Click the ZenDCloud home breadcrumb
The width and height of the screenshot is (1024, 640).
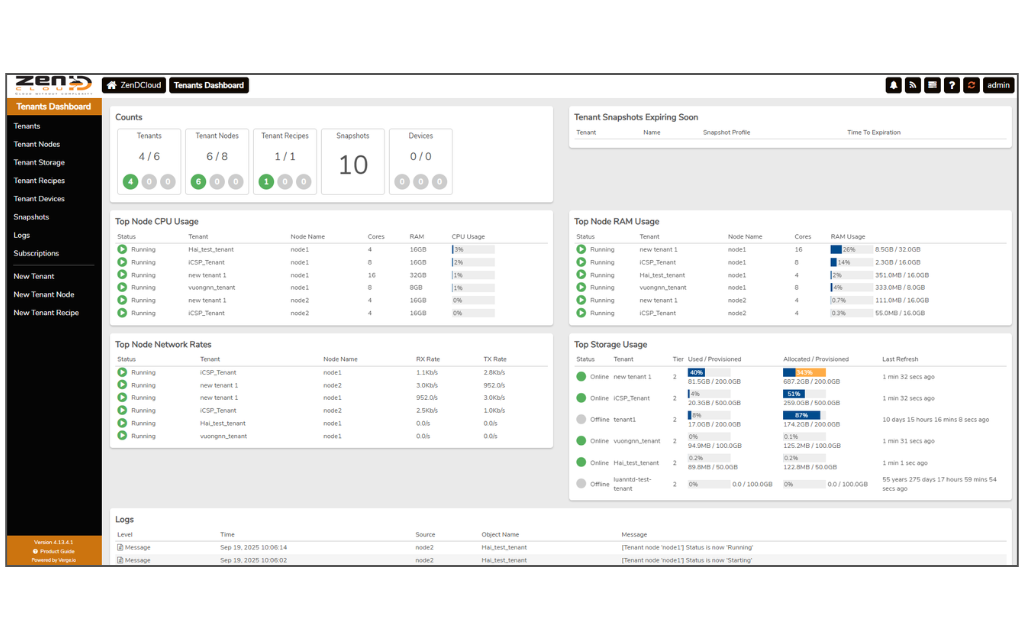click(134, 86)
